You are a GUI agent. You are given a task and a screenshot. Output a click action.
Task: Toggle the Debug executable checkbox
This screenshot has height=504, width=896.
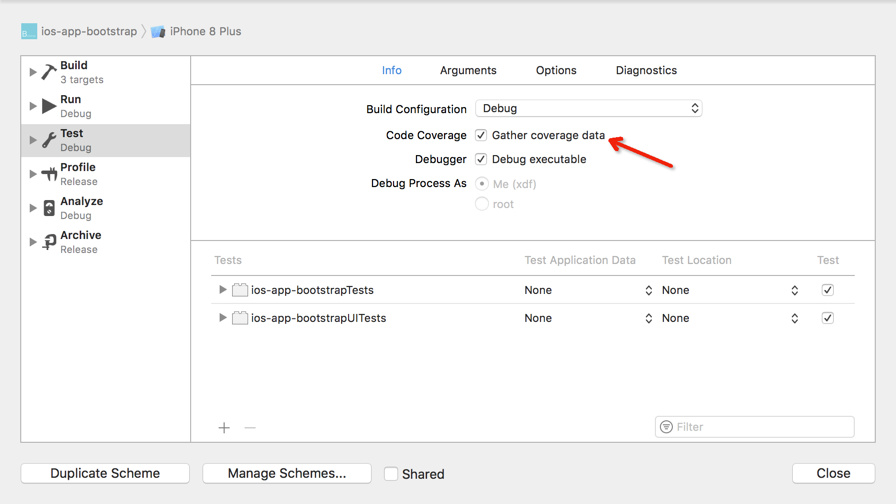coord(481,159)
